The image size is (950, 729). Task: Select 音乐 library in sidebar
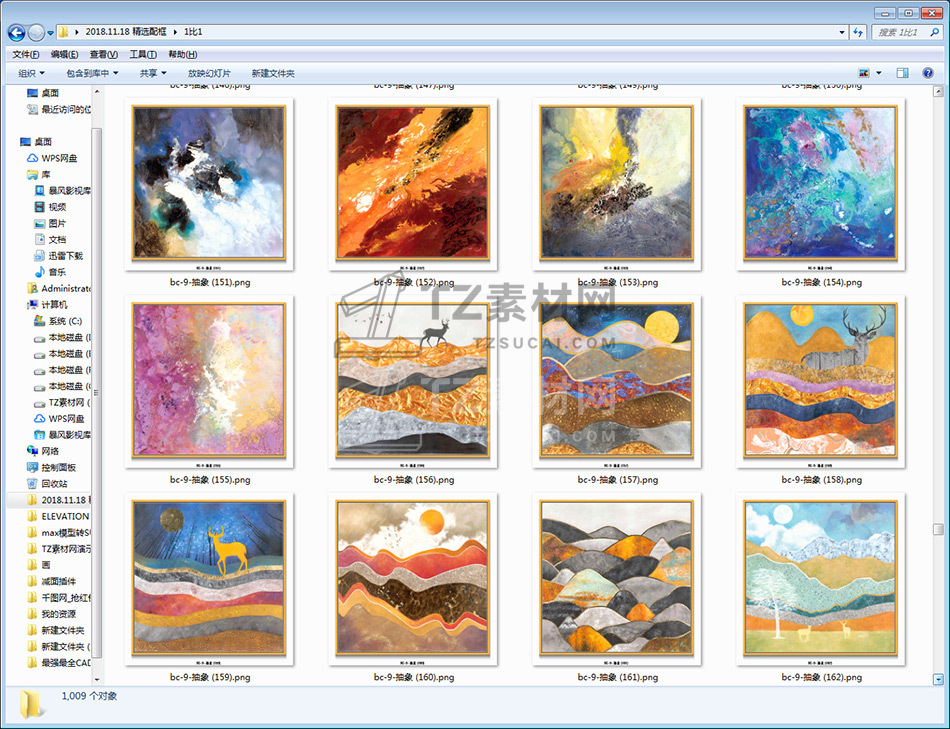click(50, 273)
